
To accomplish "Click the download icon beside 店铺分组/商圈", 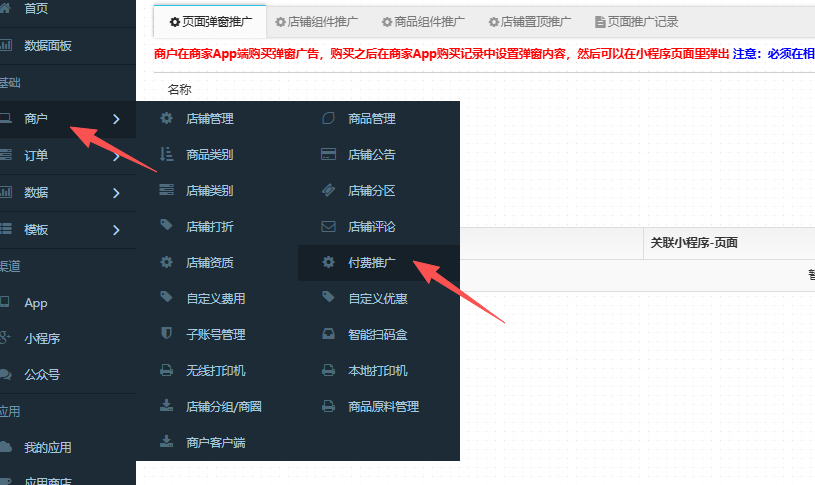I will tap(166, 405).
